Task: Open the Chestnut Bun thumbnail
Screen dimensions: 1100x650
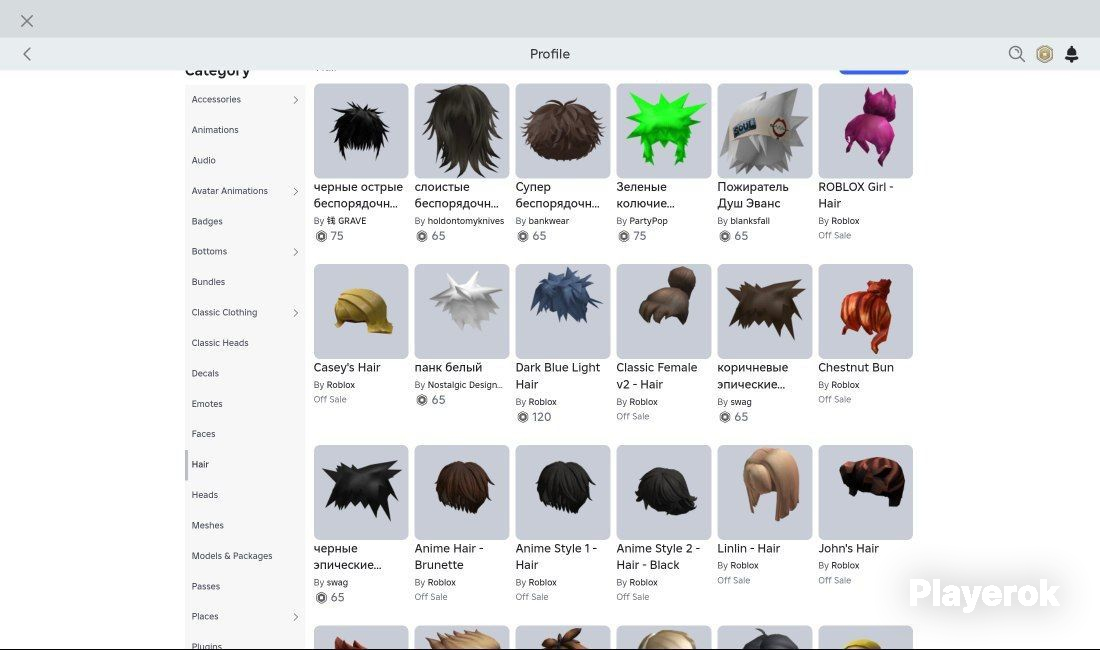Action: (x=866, y=311)
